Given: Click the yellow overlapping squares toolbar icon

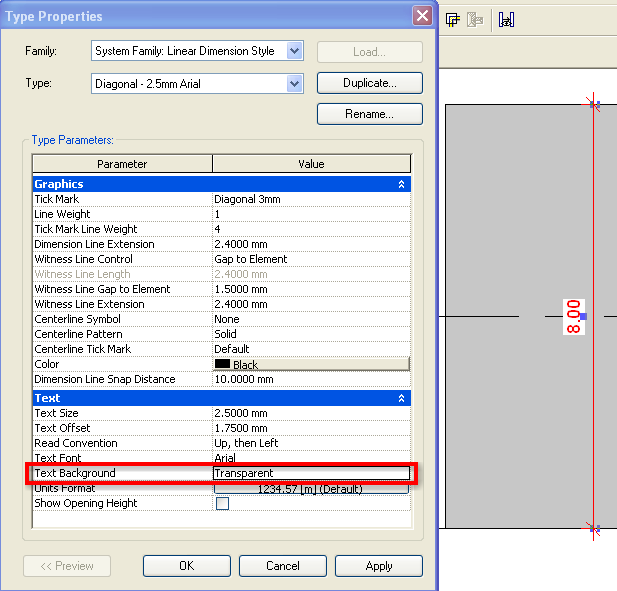Looking at the screenshot, I should pos(453,19).
